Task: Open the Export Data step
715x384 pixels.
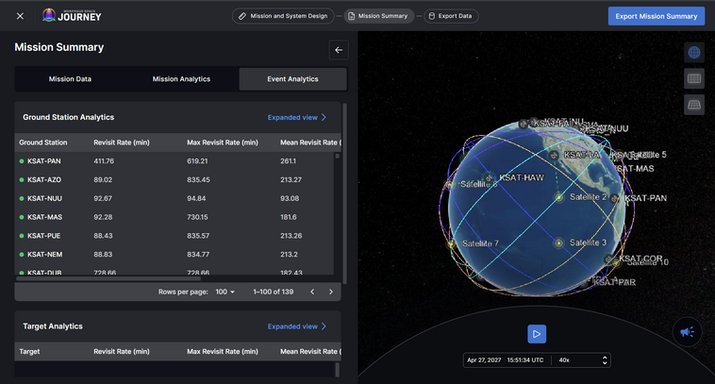Action: point(451,16)
